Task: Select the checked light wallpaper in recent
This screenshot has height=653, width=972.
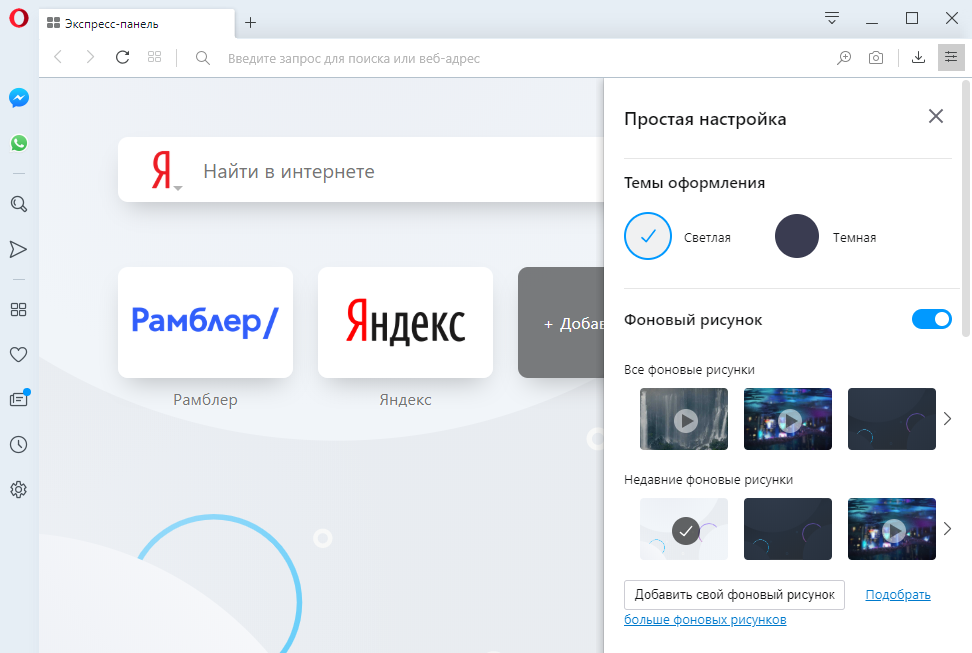Action: click(684, 529)
